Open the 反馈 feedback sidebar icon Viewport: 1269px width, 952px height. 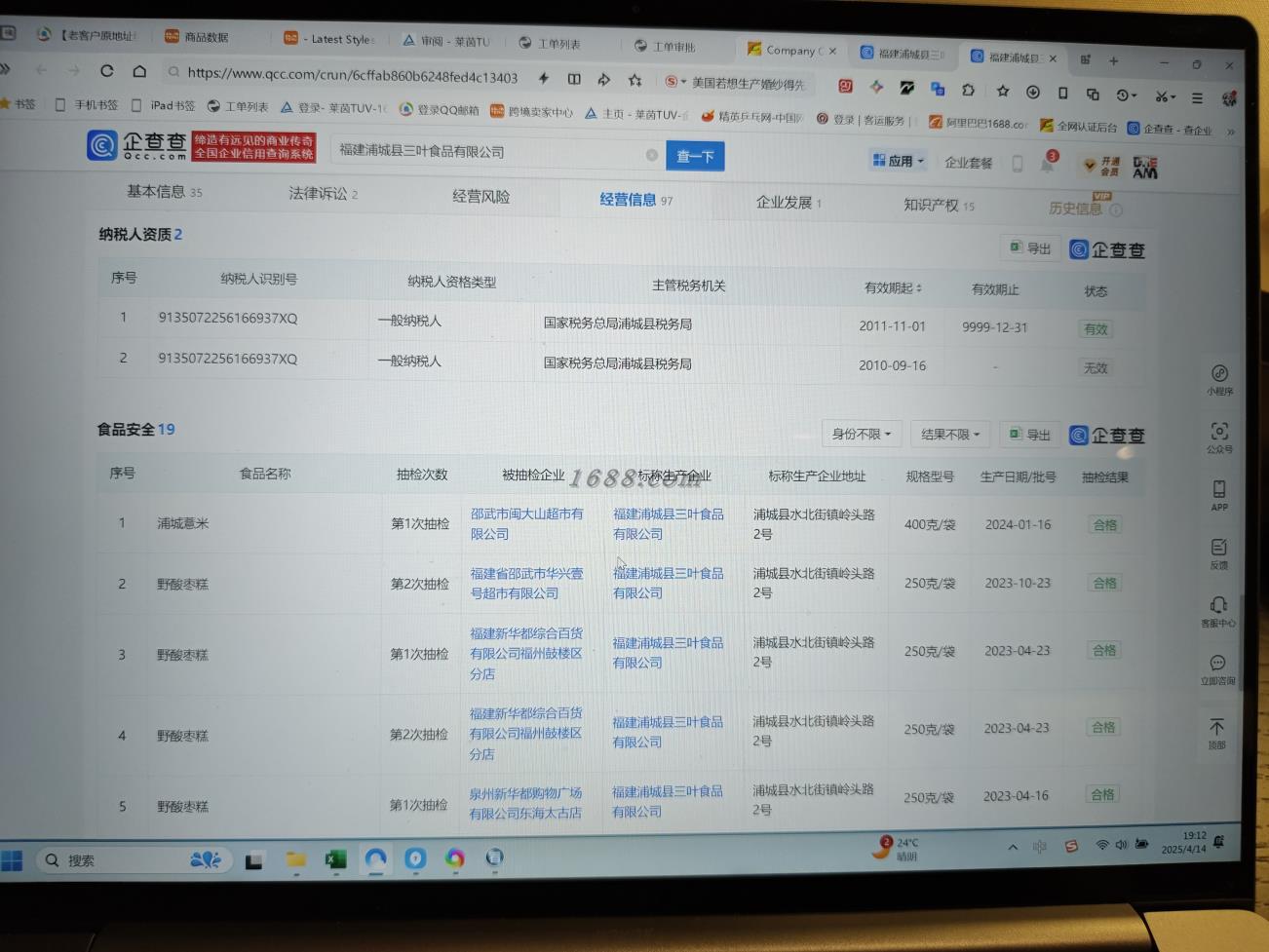1218,552
